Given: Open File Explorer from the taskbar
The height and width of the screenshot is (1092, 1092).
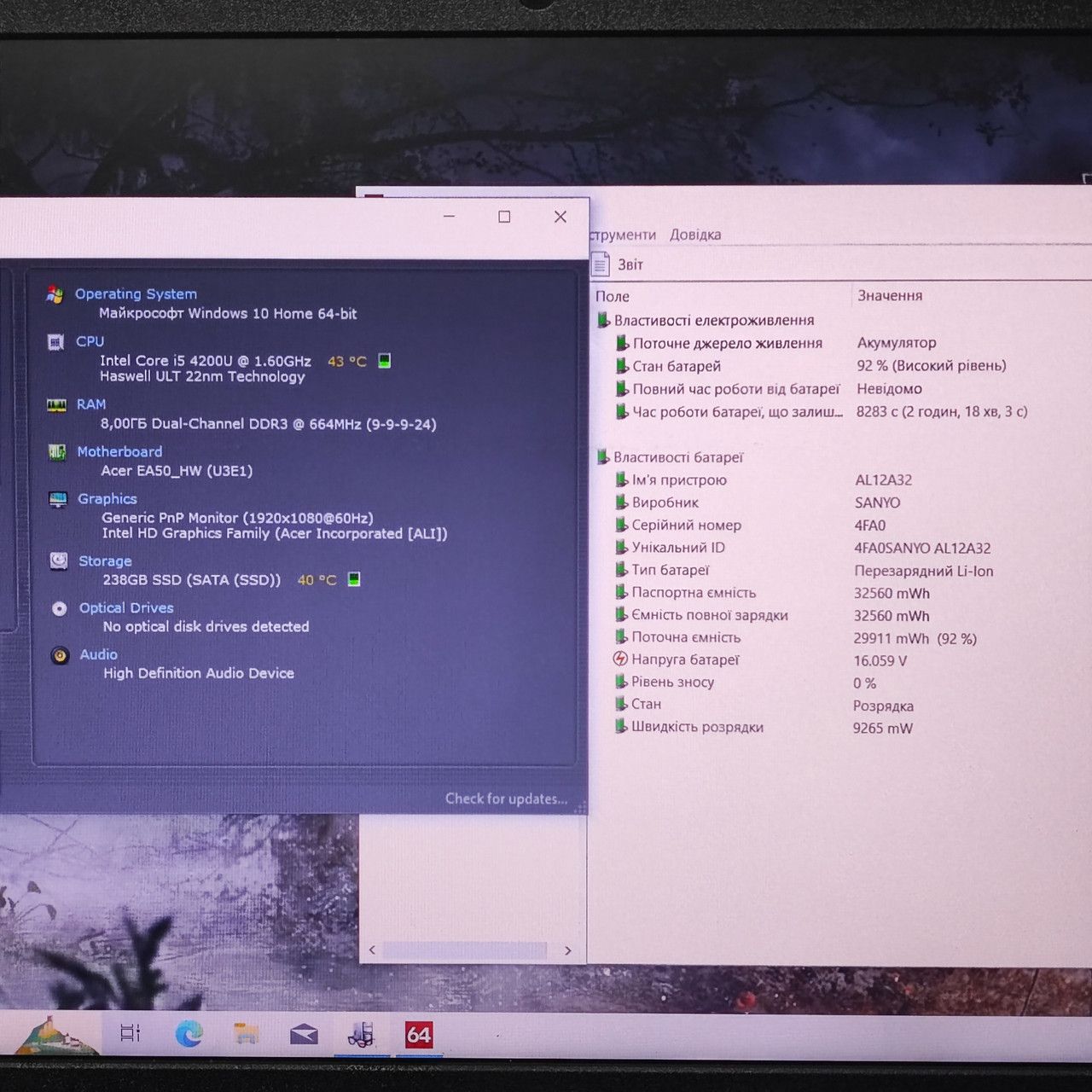Looking at the screenshot, I should [246, 1034].
